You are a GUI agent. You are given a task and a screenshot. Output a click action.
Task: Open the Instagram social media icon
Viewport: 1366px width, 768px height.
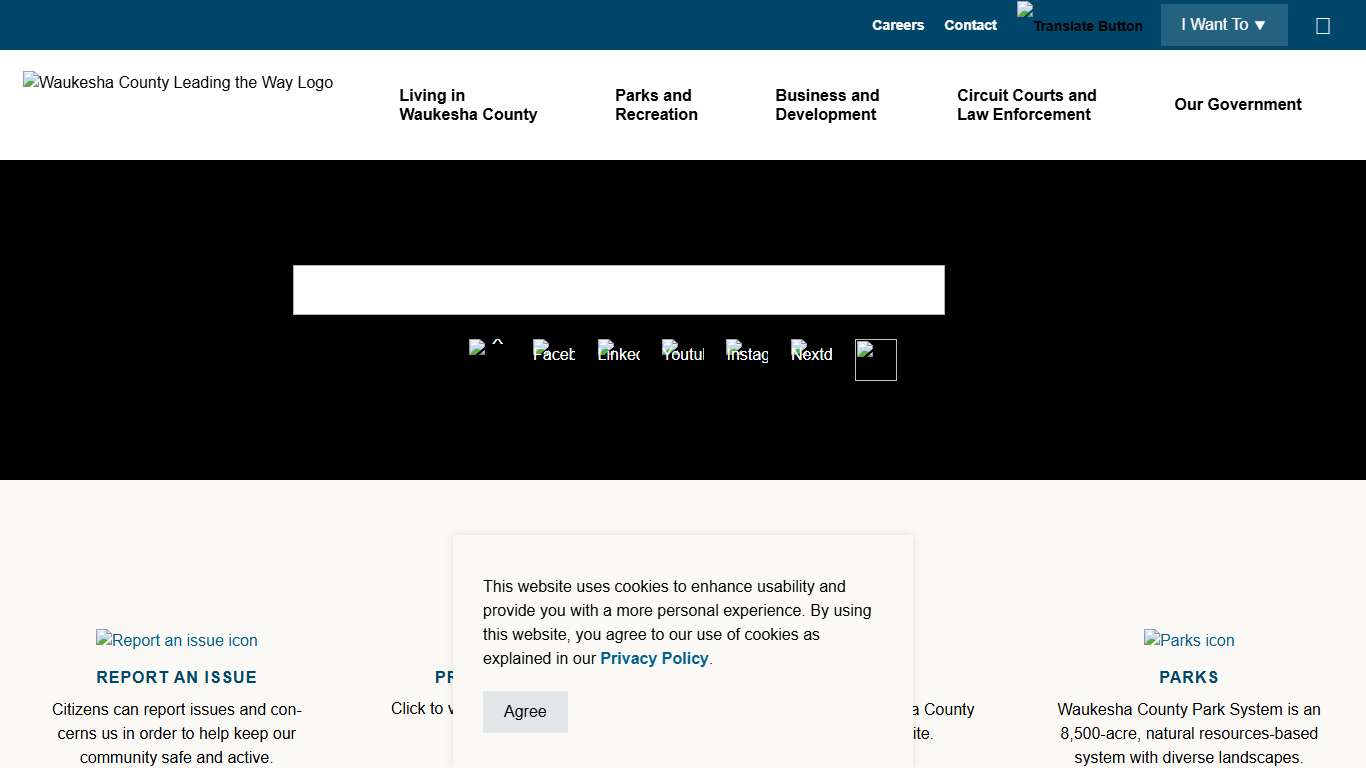click(747, 354)
